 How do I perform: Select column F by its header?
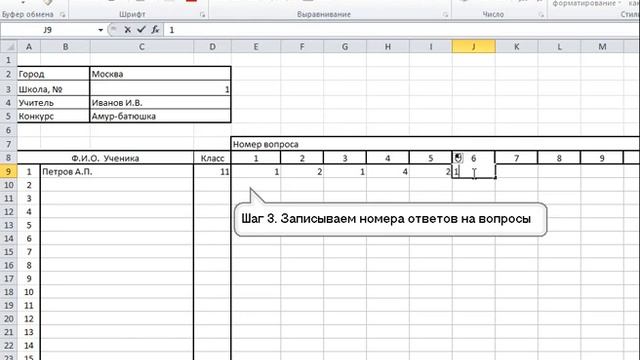[x=302, y=47]
